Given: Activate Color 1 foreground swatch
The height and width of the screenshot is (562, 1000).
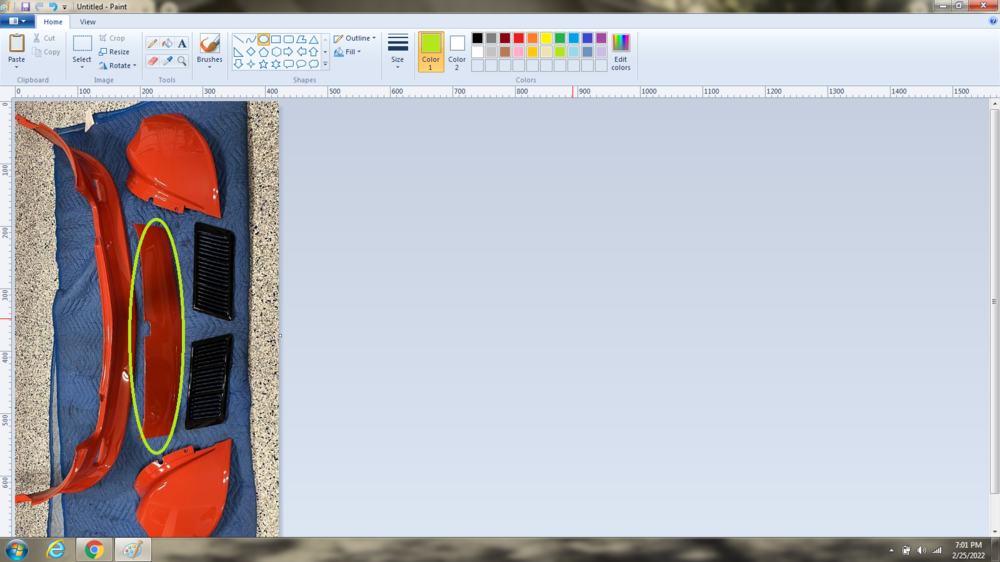Looking at the screenshot, I should point(430,52).
